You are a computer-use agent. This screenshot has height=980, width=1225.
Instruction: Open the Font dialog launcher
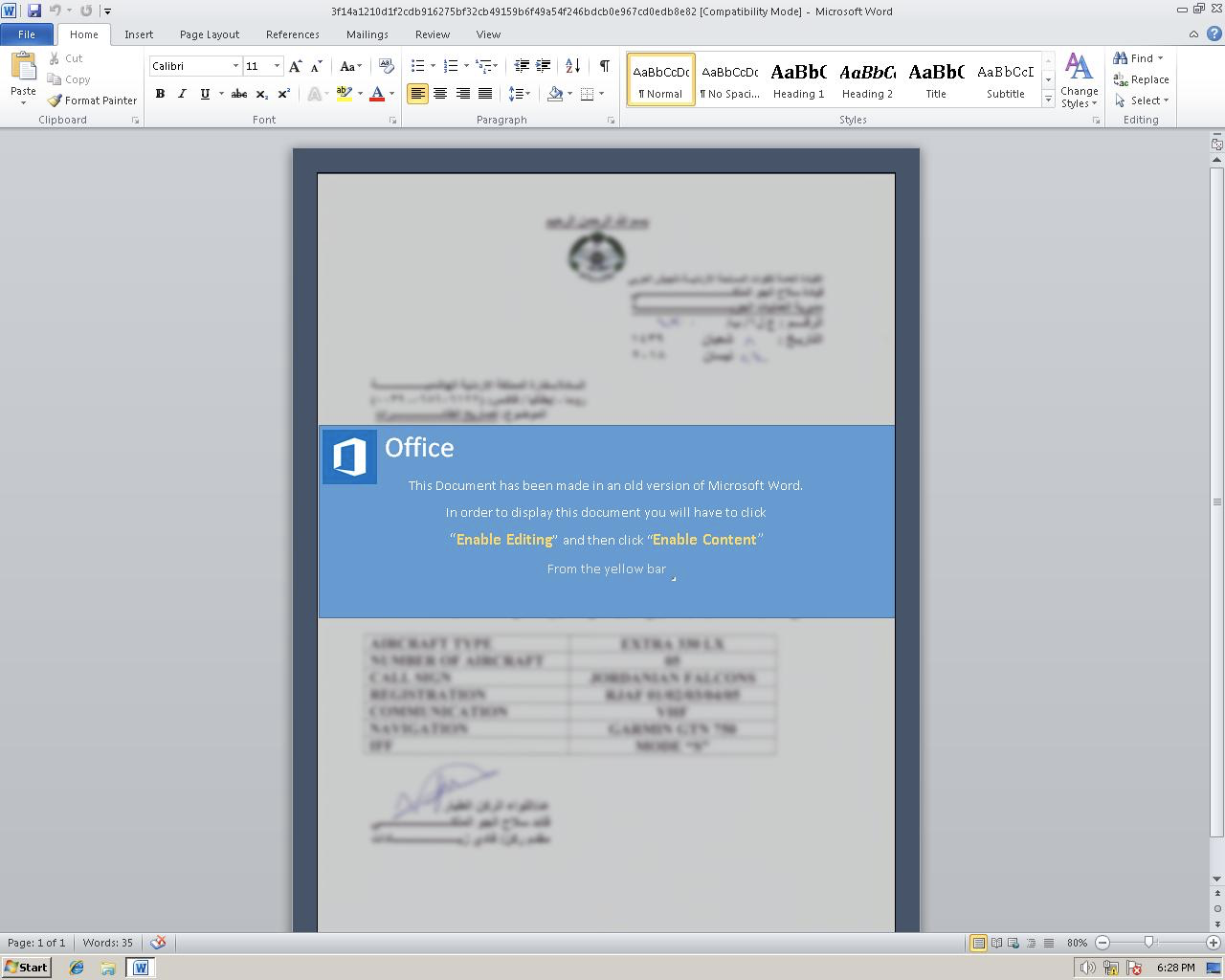click(x=392, y=121)
